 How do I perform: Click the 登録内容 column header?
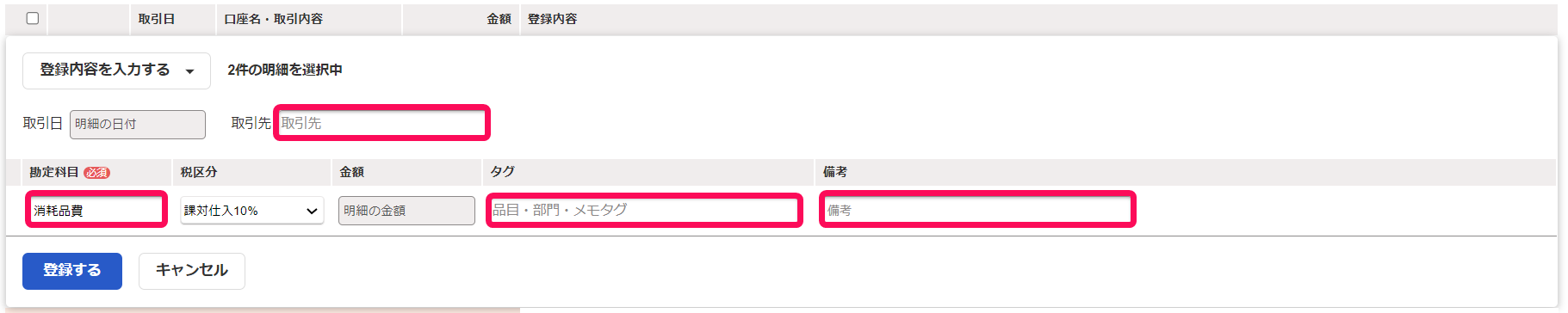pos(553,19)
